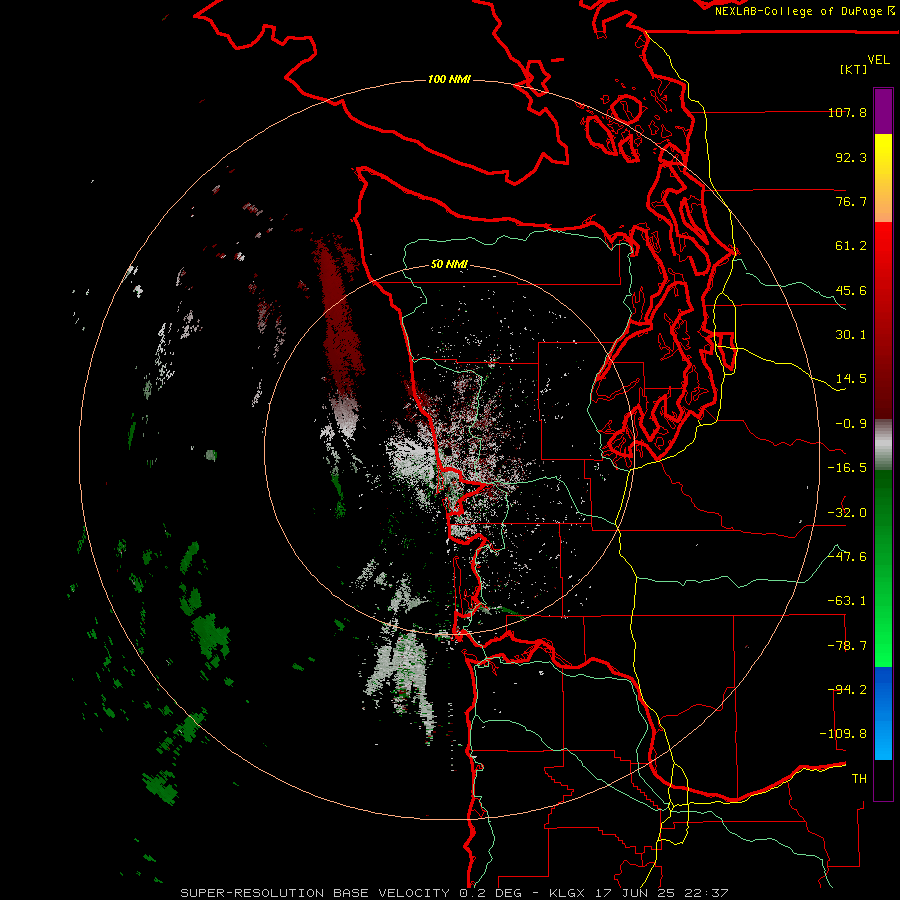The height and width of the screenshot is (900, 900).
Task: Click the 76.7 velocity scale value
Action: coord(851,201)
